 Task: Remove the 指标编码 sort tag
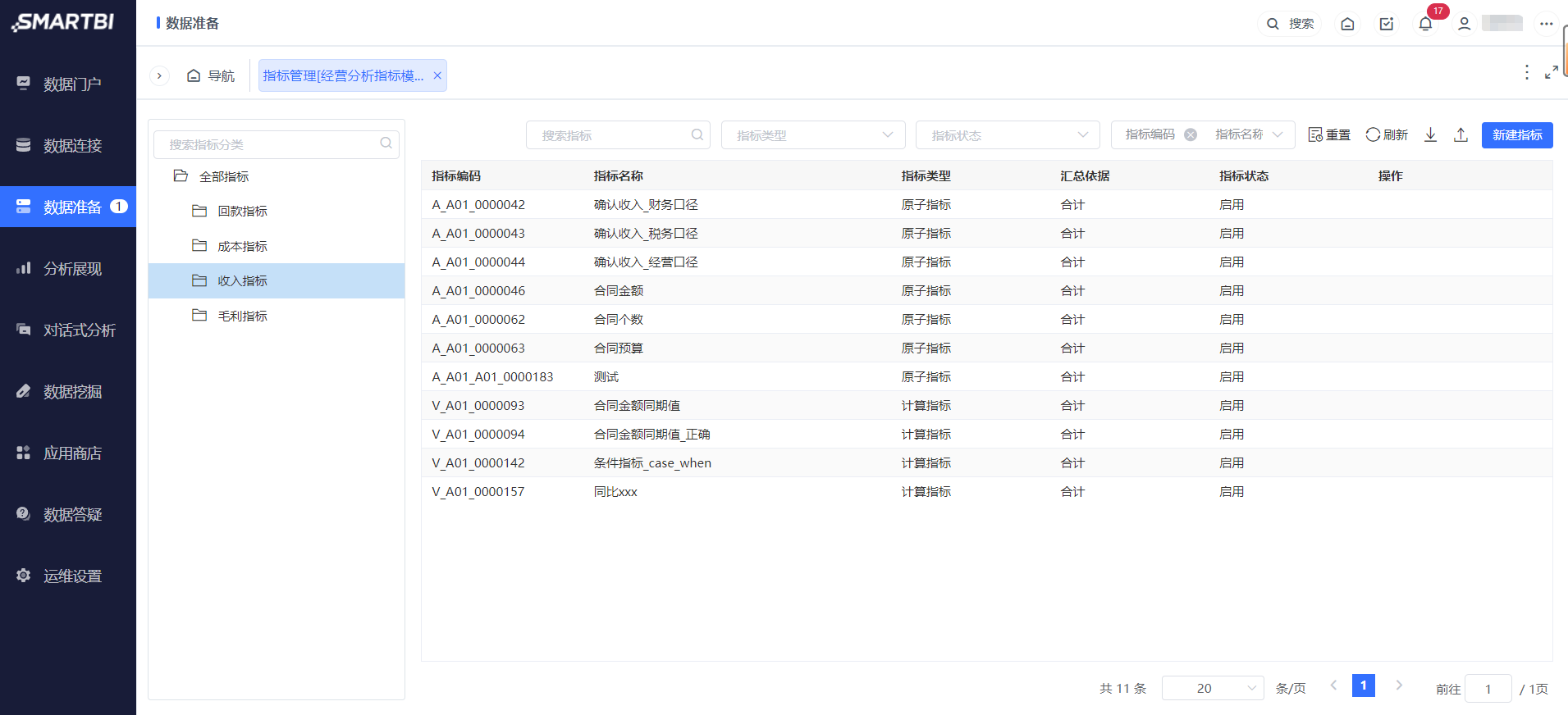pos(1191,134)
